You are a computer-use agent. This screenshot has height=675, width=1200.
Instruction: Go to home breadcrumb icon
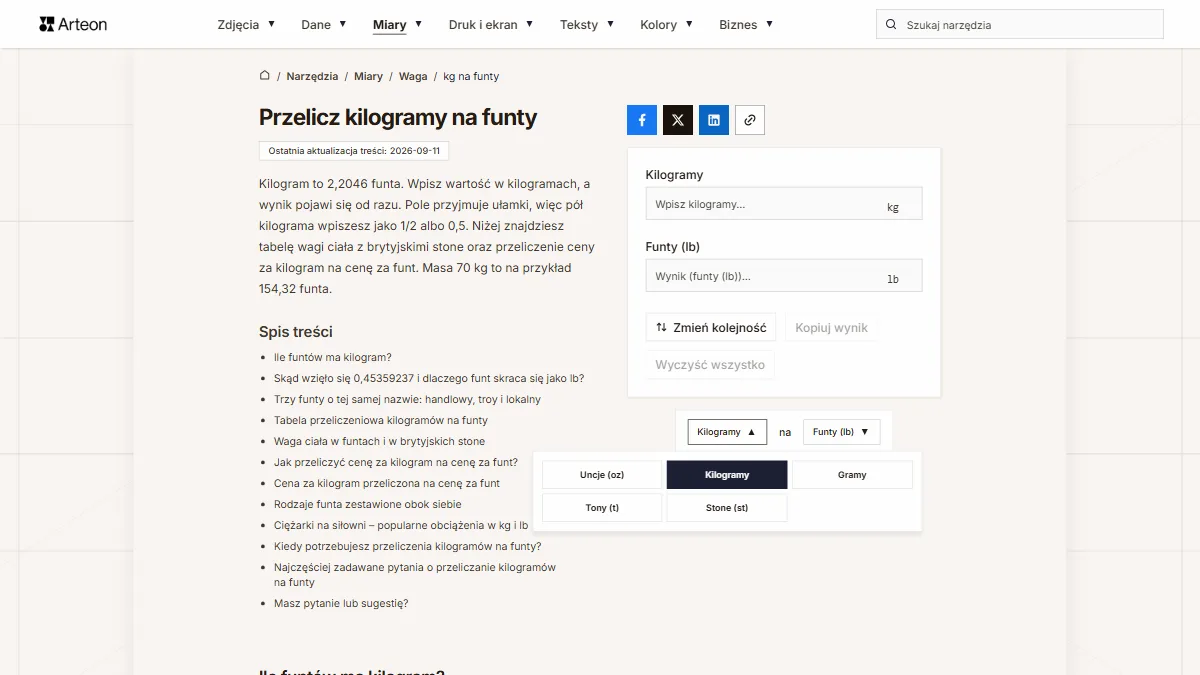click(265, 76)
